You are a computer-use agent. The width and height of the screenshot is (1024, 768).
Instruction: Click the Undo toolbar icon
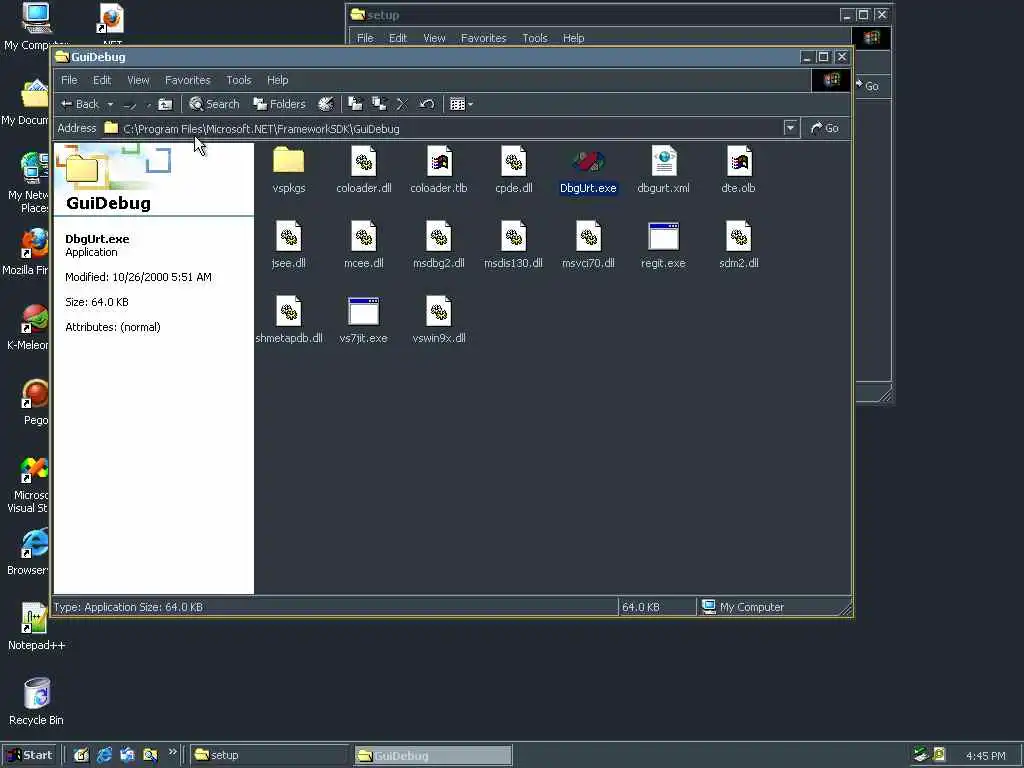pos(426,104)
